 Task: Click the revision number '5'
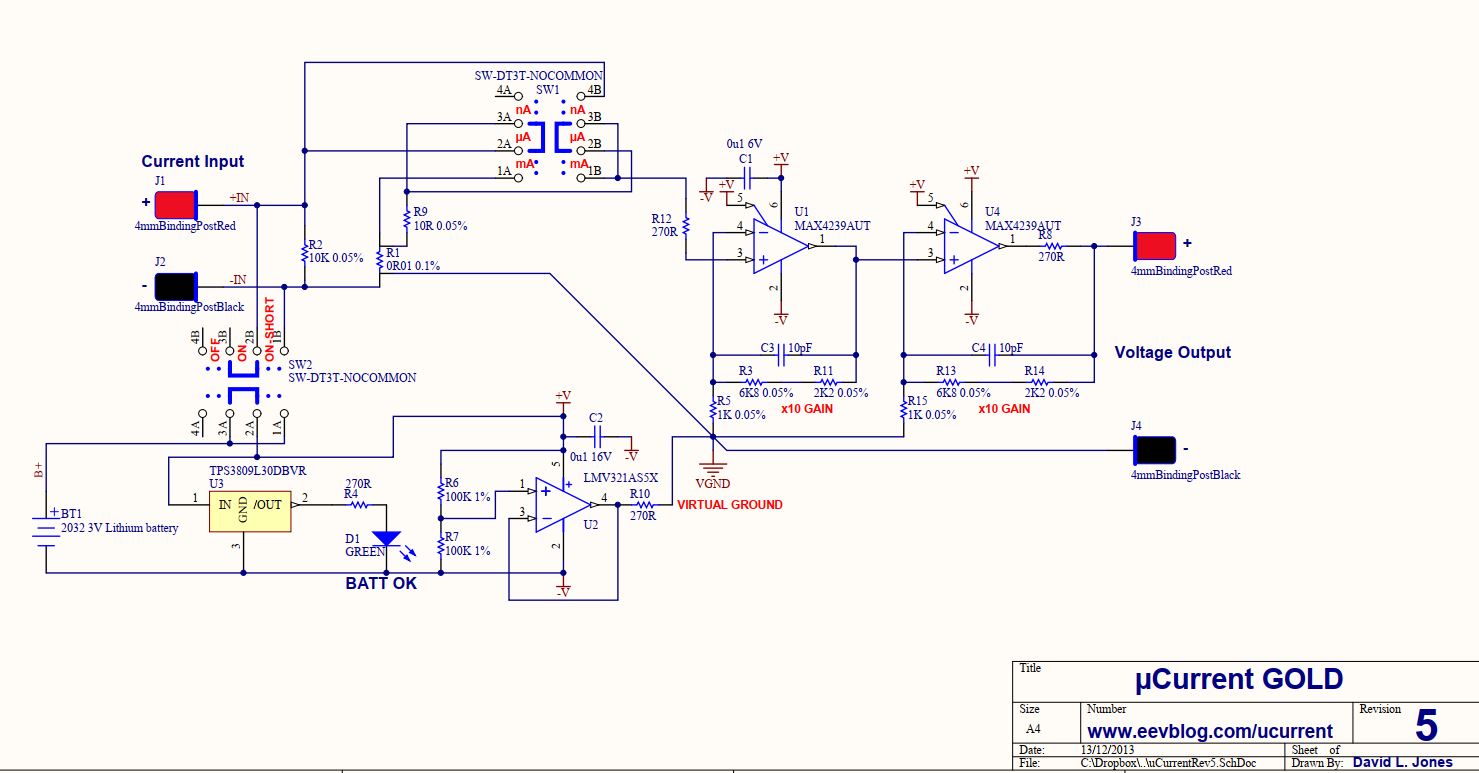point(1427,725)
